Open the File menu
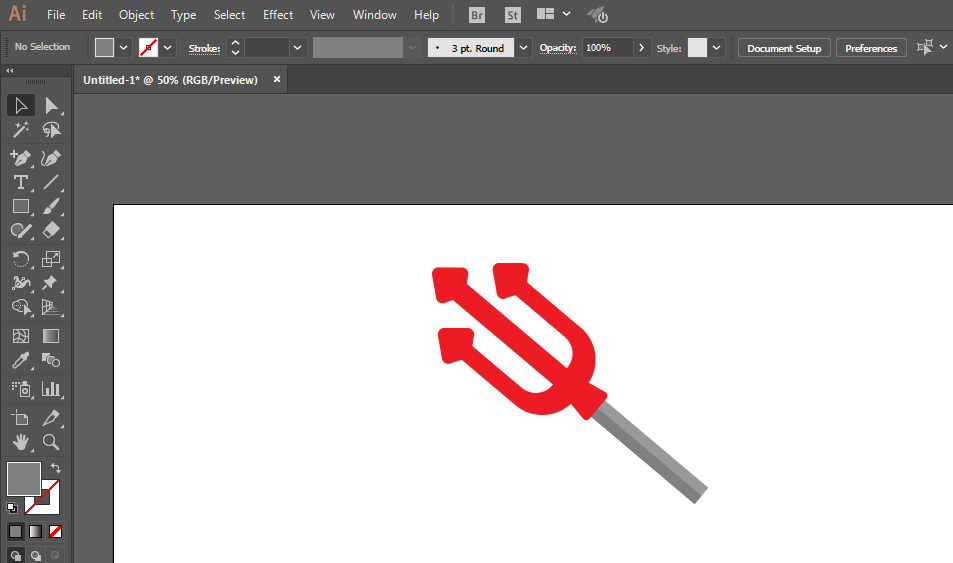This screenshot has height=563, width=953. (x=56, y=15)
